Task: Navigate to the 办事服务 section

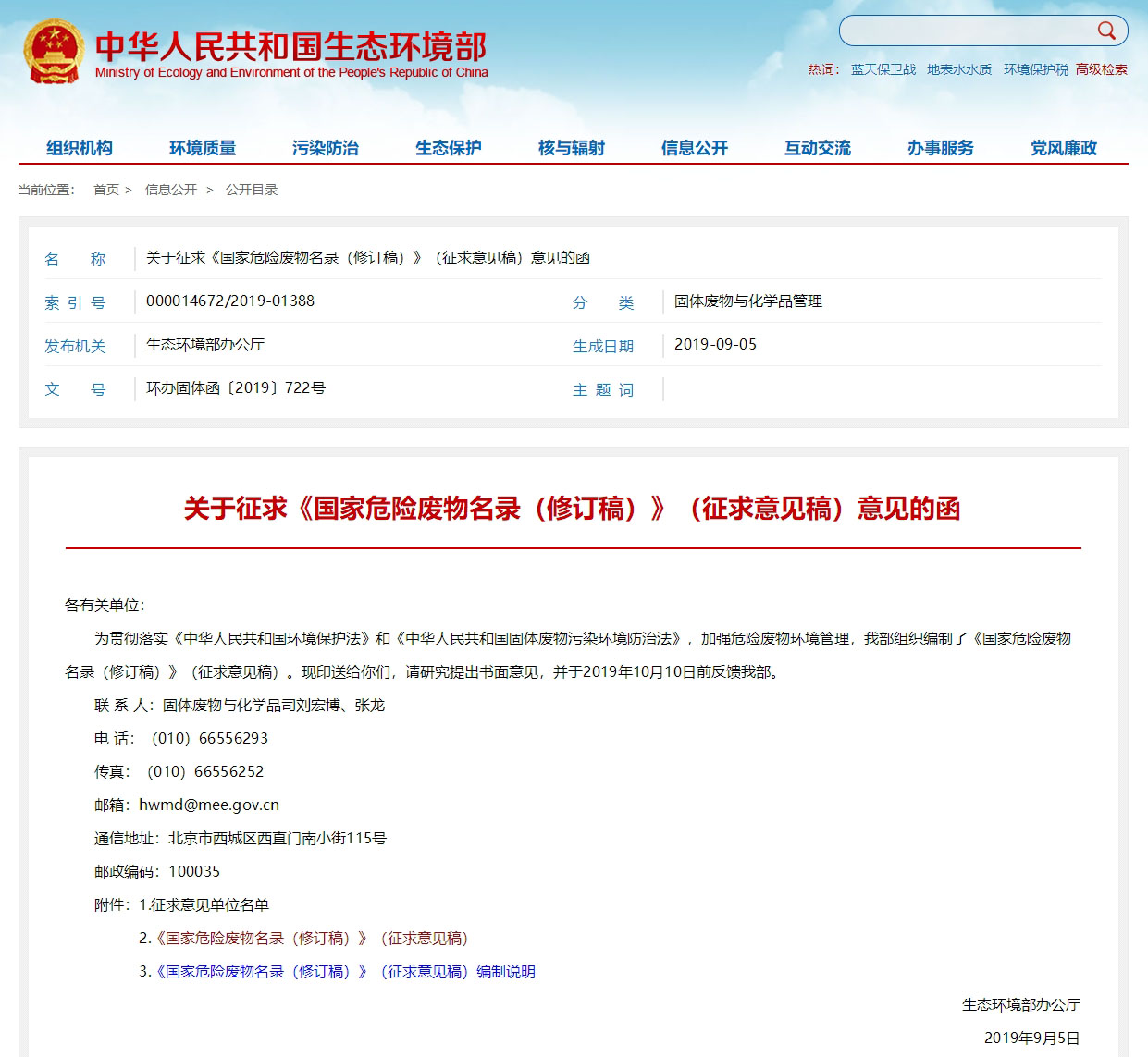Action: 941,148
